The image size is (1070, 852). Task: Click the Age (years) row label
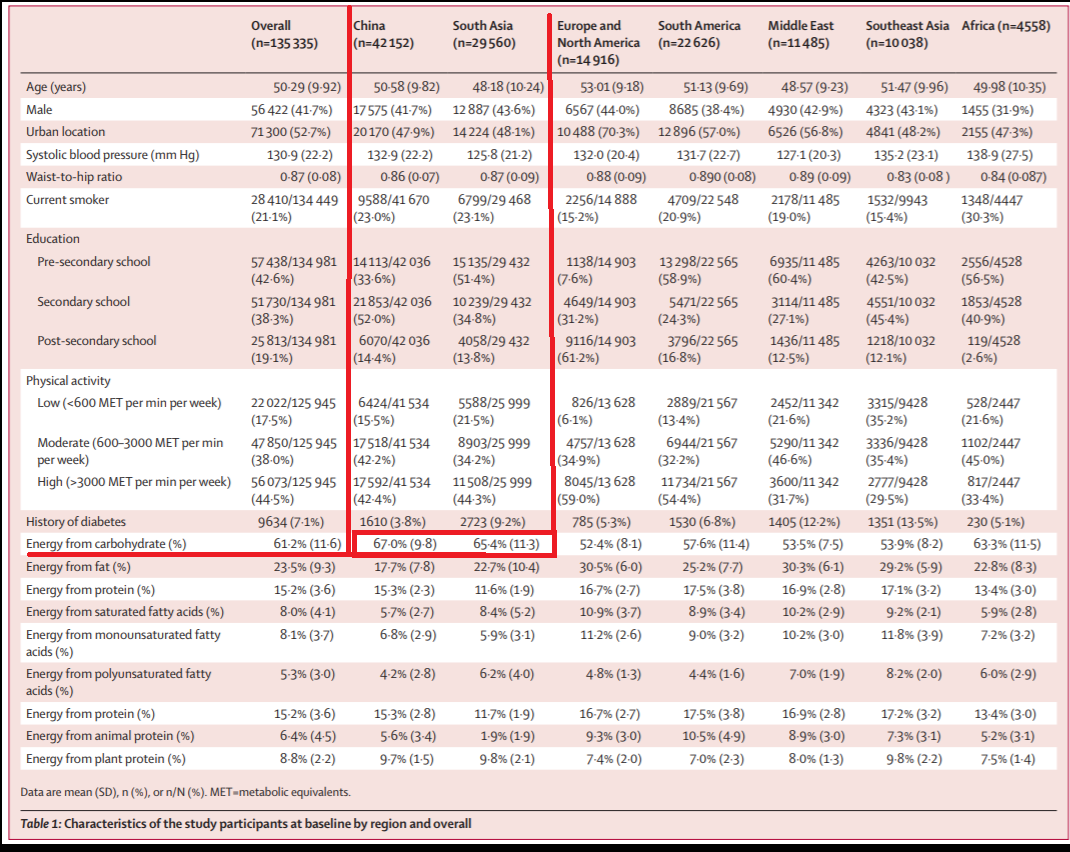56,87
